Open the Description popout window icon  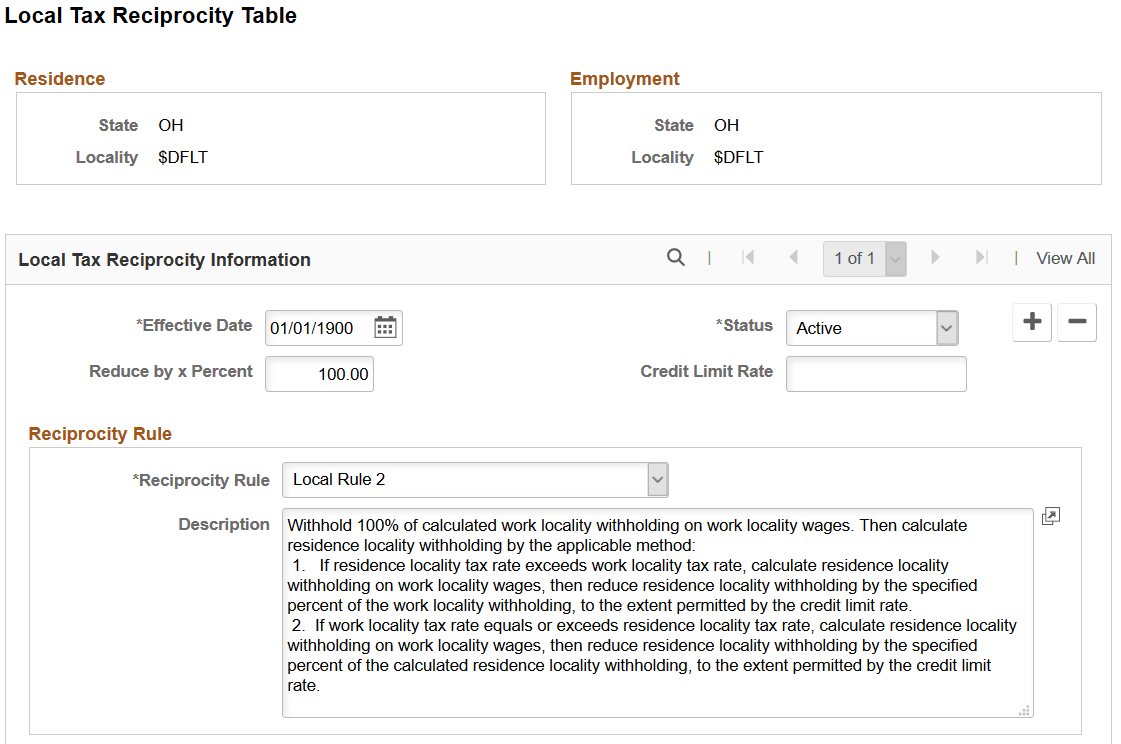coord(1050,515)
